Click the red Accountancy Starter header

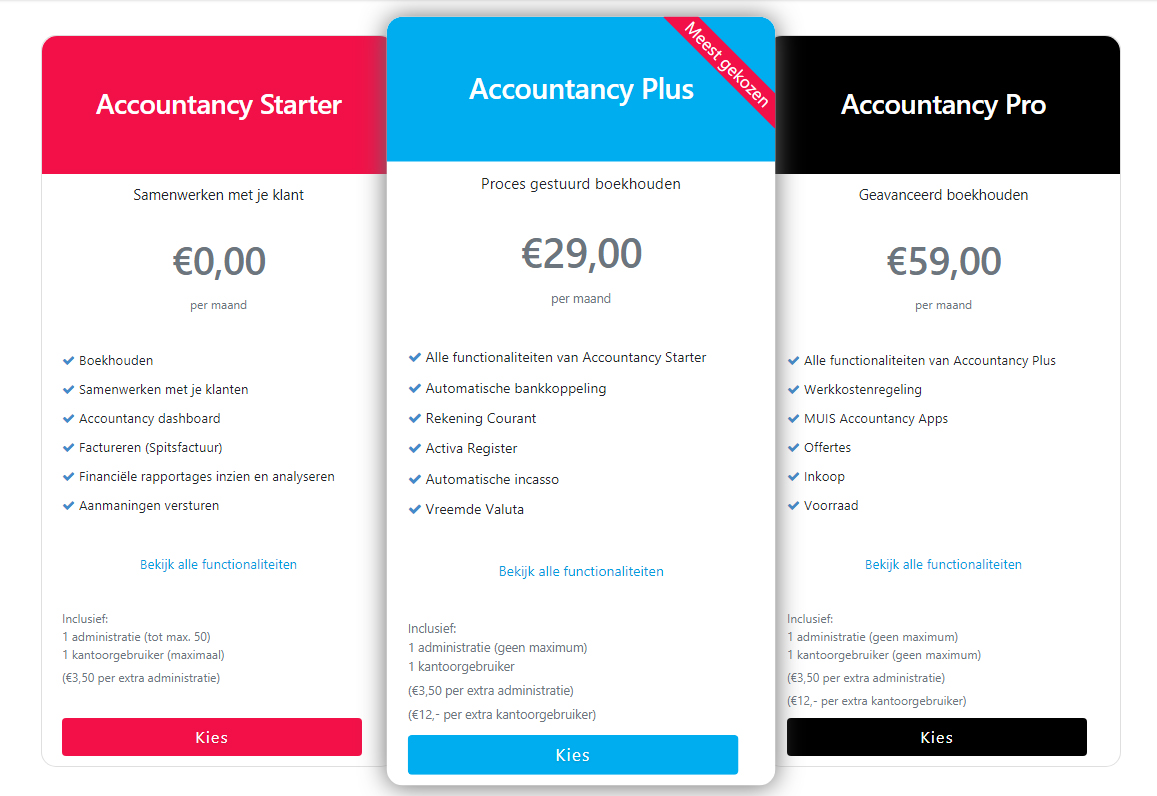(x=218, y=105)
